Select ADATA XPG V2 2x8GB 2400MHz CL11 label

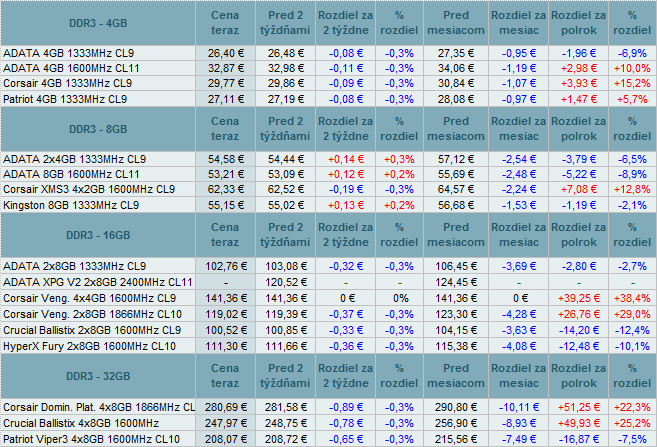(98, 282)
